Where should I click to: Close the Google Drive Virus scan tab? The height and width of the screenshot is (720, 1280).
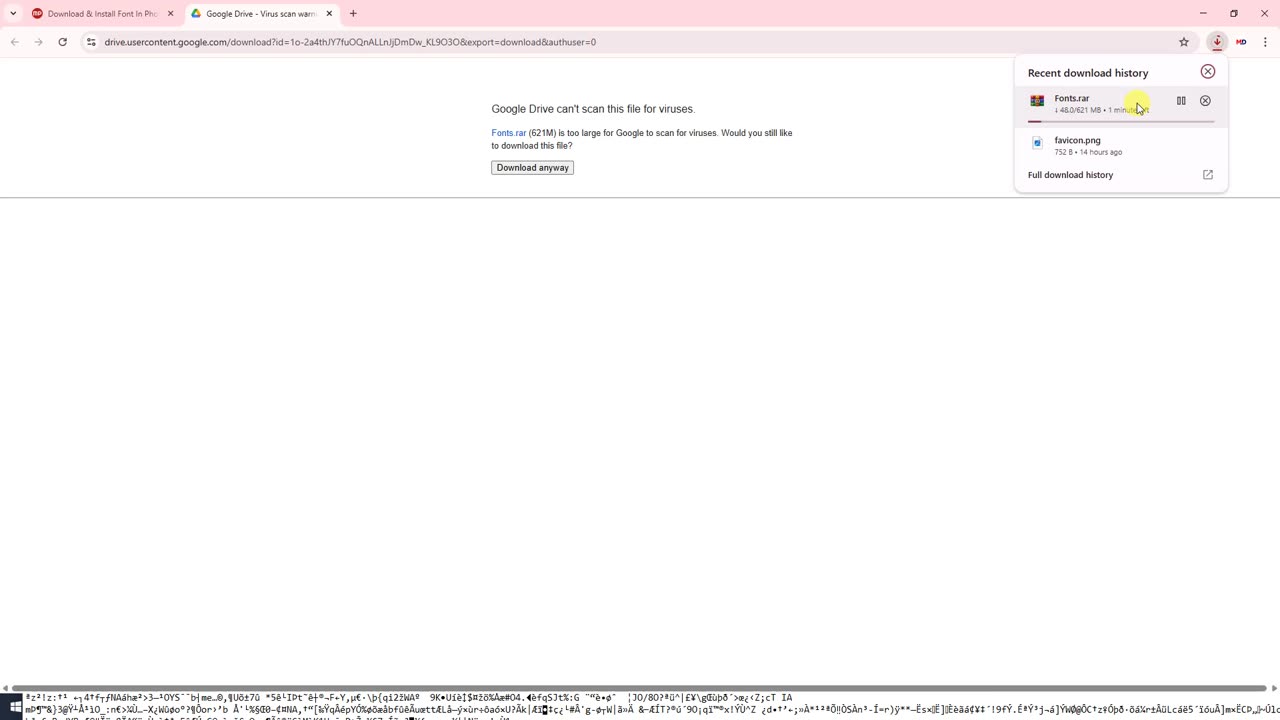click(329, 14)
